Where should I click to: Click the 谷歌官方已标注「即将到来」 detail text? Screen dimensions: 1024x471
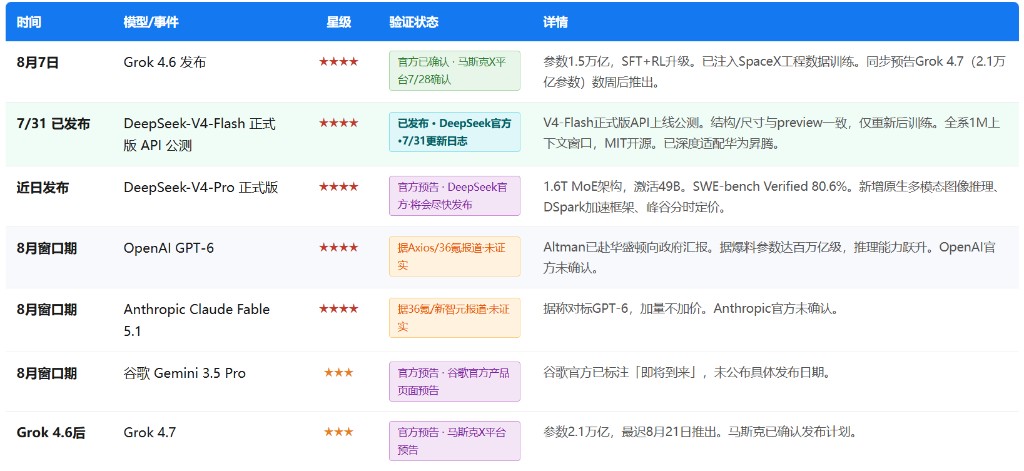pyautogui.click(x=686, y=373)
